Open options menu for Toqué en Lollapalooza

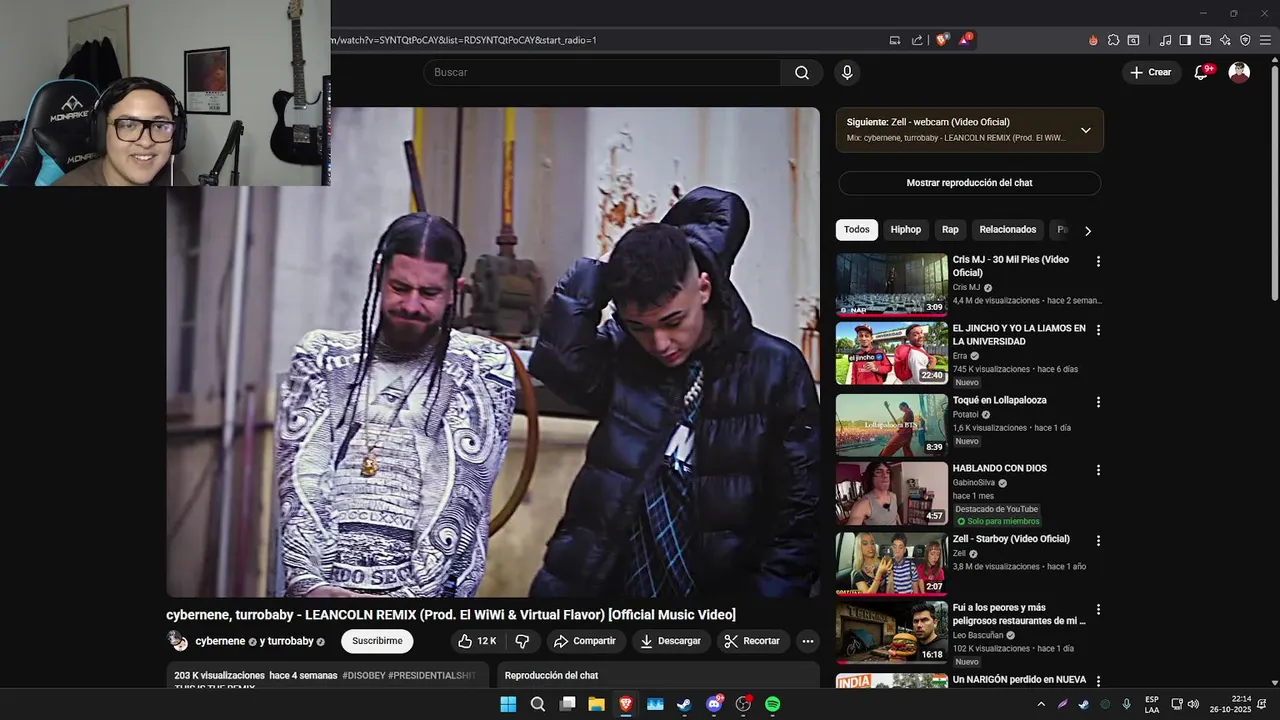(1098, 402)
